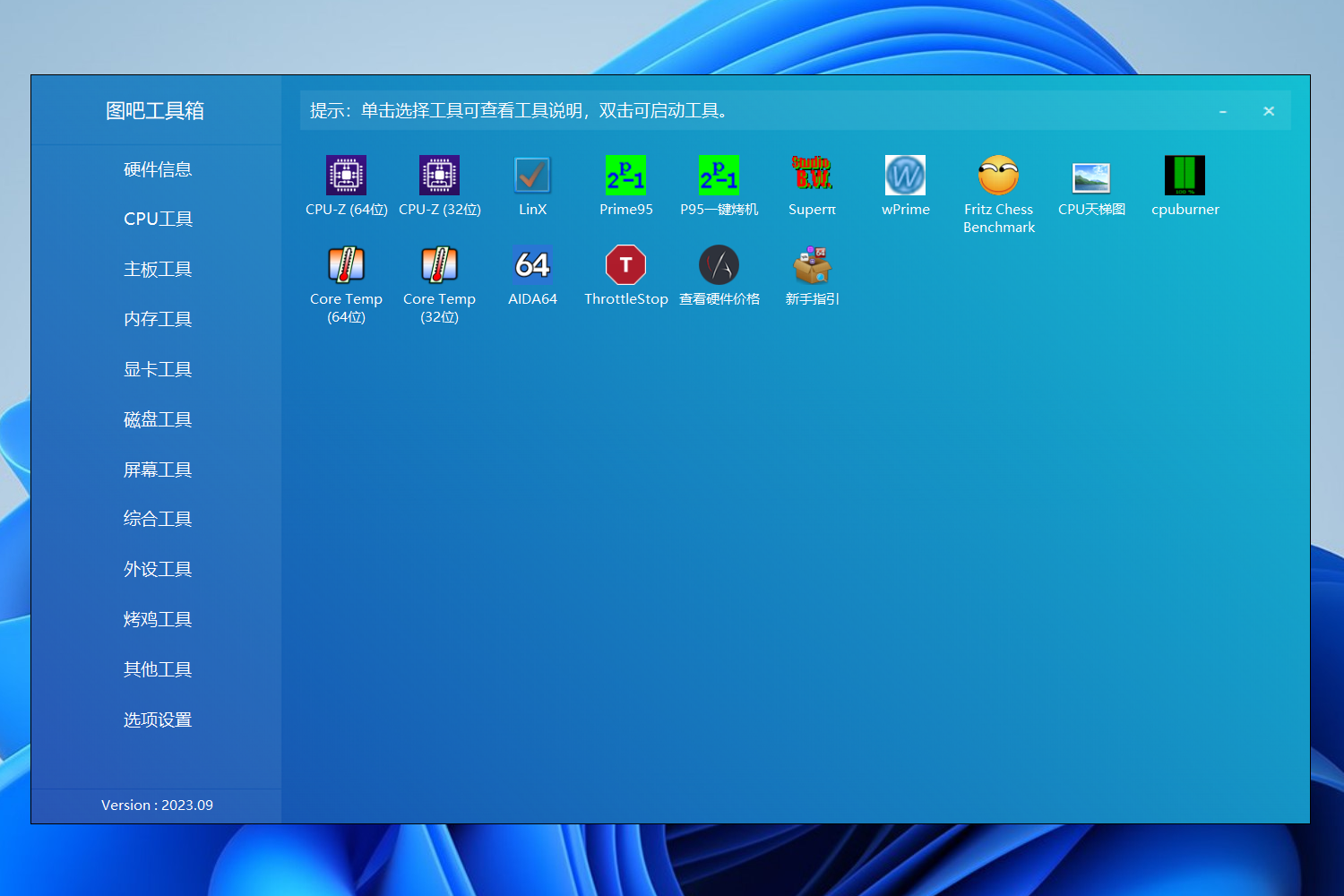Select the cpuburner tool icon

pos(1185,175)
